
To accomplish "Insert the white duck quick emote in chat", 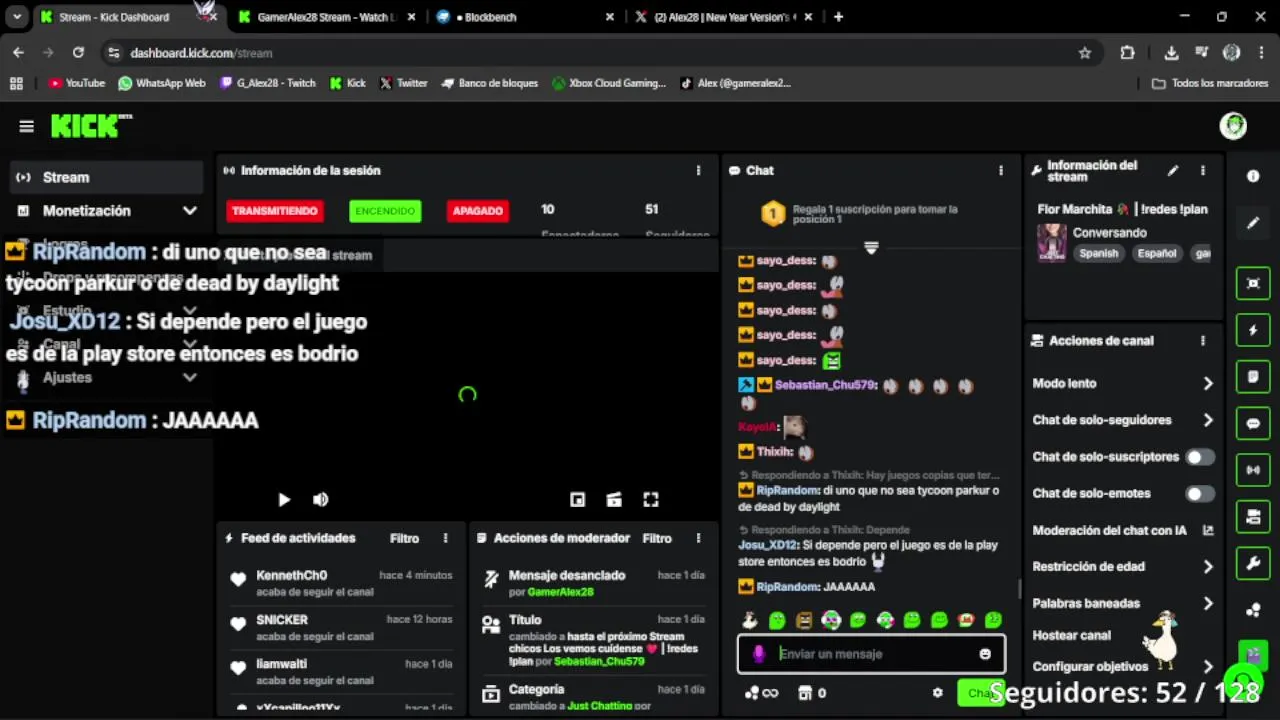I will coord(749,621).
